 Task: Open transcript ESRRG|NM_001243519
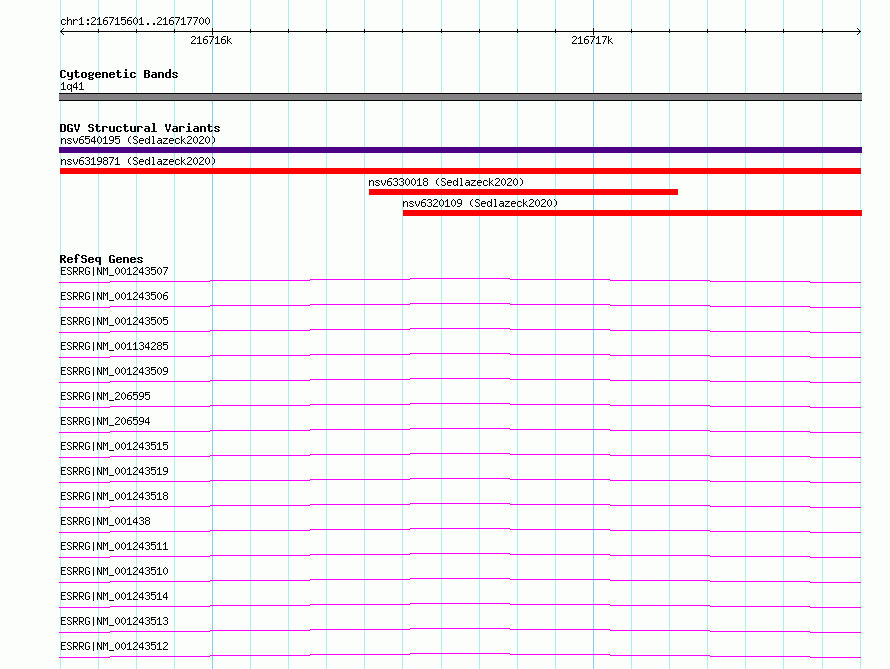click(x=114, y=471)
